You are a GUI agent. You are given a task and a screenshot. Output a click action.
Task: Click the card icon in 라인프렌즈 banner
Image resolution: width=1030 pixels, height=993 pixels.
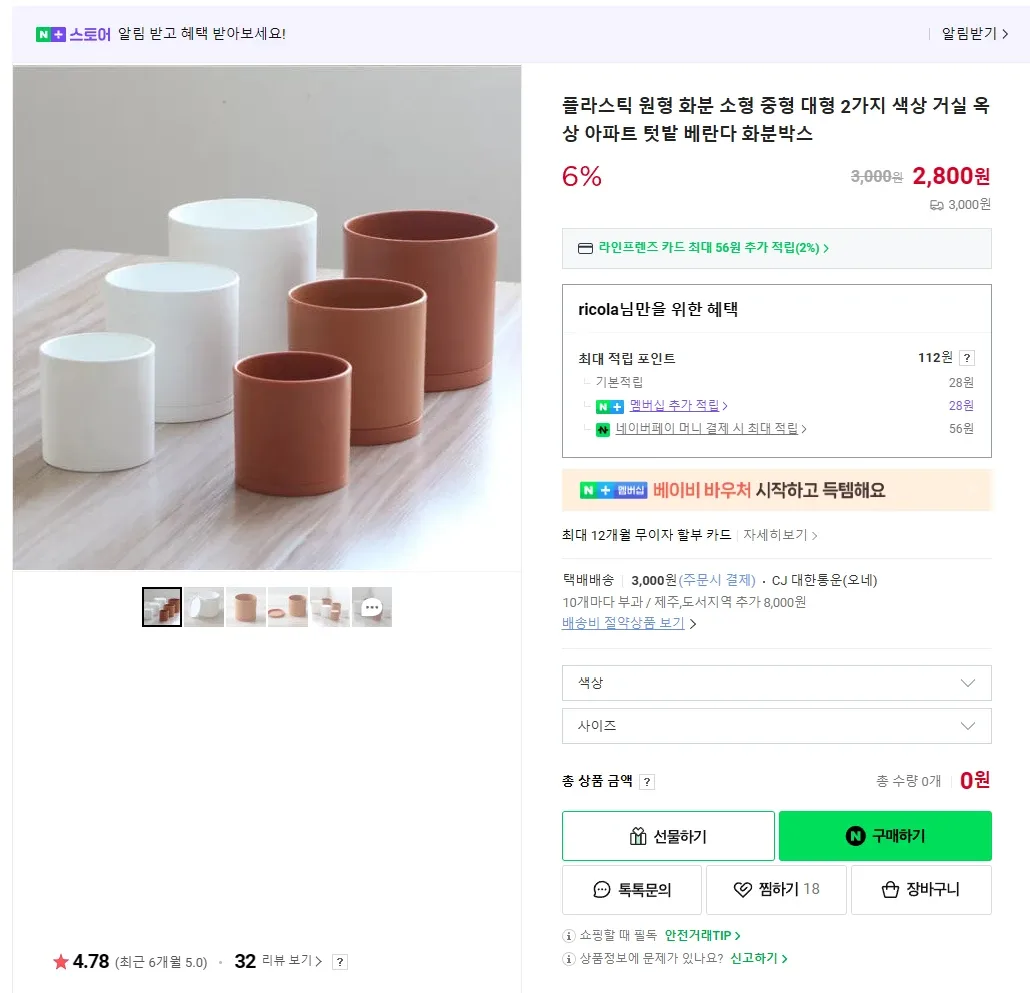tap(585, 248)
